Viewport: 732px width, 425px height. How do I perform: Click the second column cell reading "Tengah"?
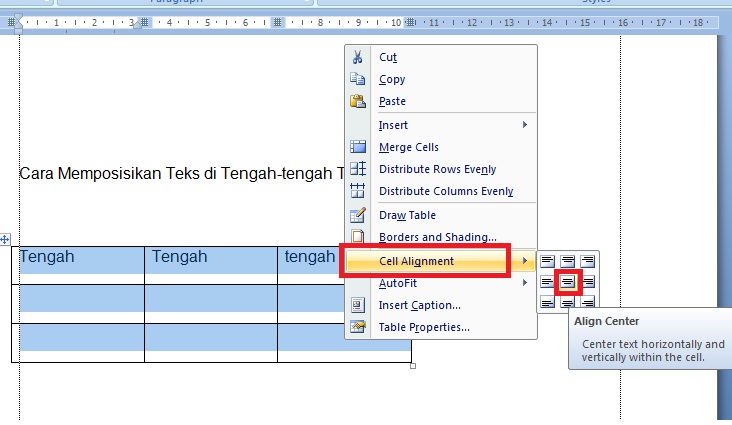tap(211, 265)
